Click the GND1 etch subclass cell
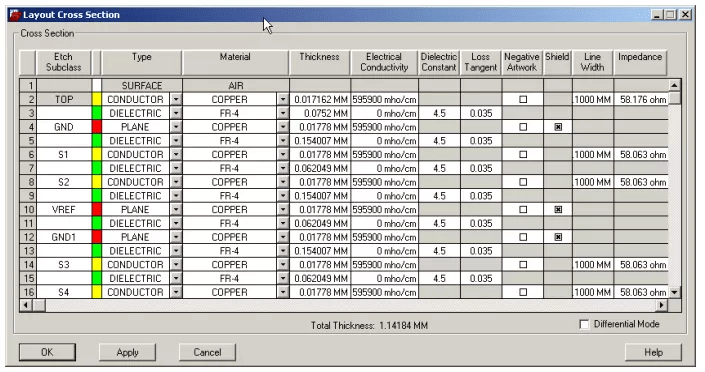 63,237
